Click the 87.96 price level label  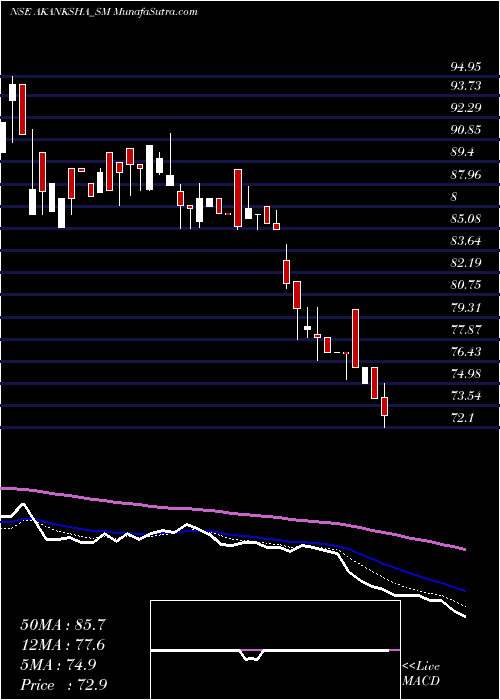pyautogui.click(x=466, y=174)
